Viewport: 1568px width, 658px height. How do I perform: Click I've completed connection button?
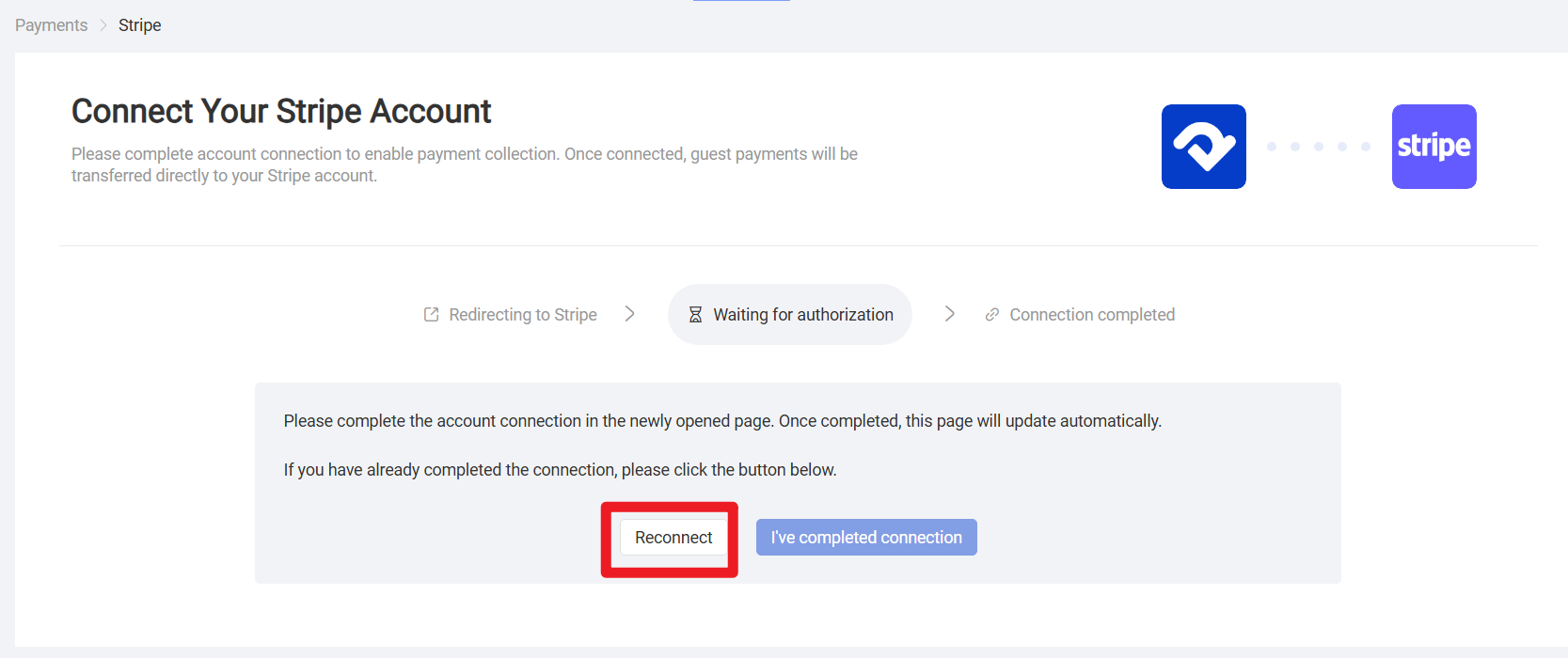tap(866, 538)
